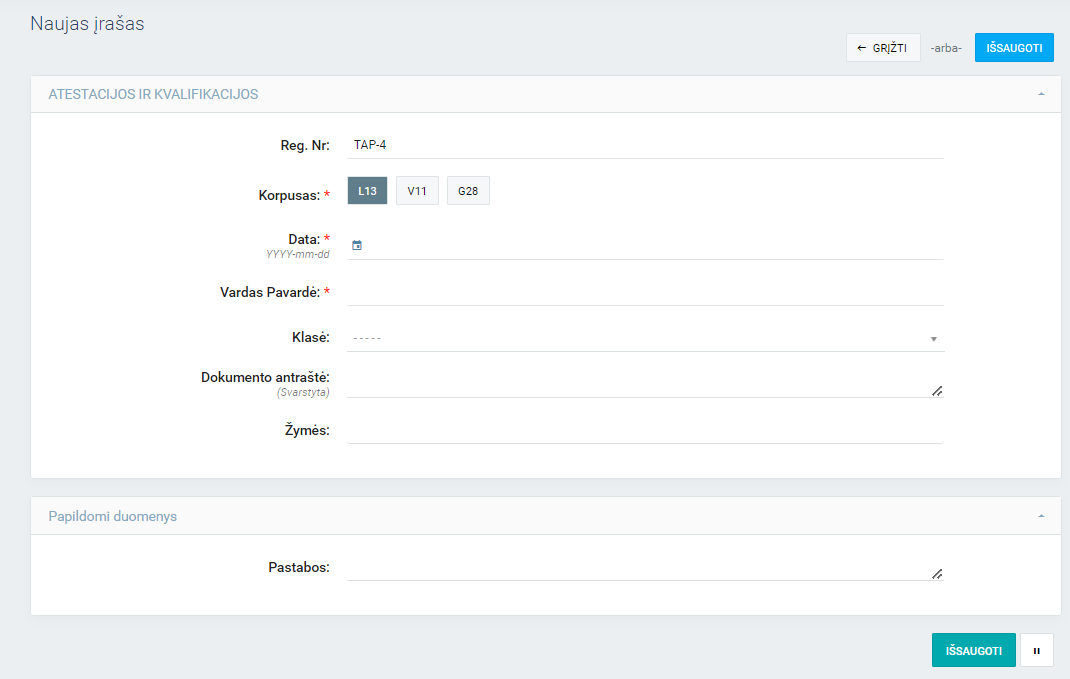This screenshot has height=679, width=1070.
Task: Click the calendar icon in the Data field
Action: (x=357, y=245)
